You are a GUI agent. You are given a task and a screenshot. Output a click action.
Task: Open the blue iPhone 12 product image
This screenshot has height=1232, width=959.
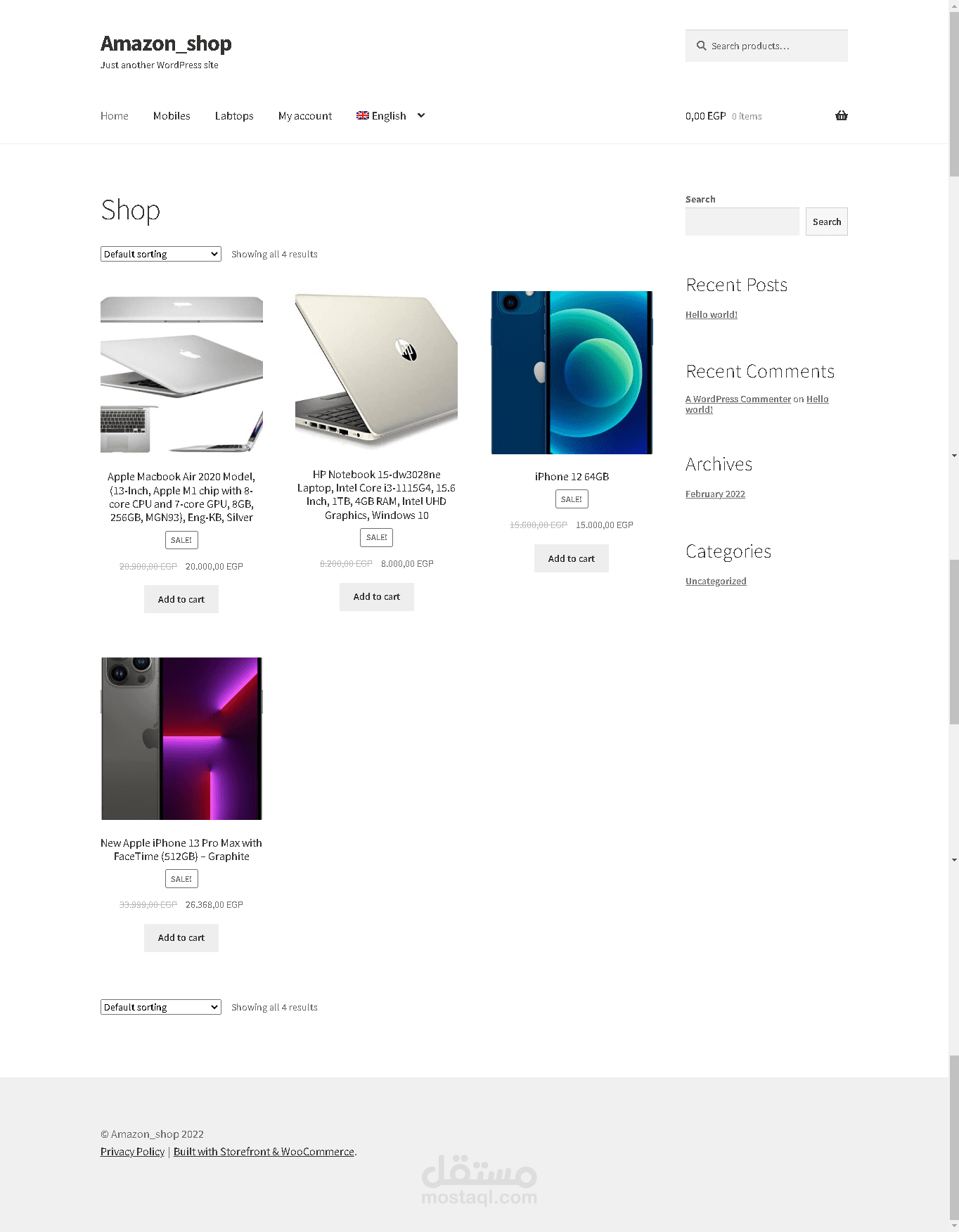[572, 373]
